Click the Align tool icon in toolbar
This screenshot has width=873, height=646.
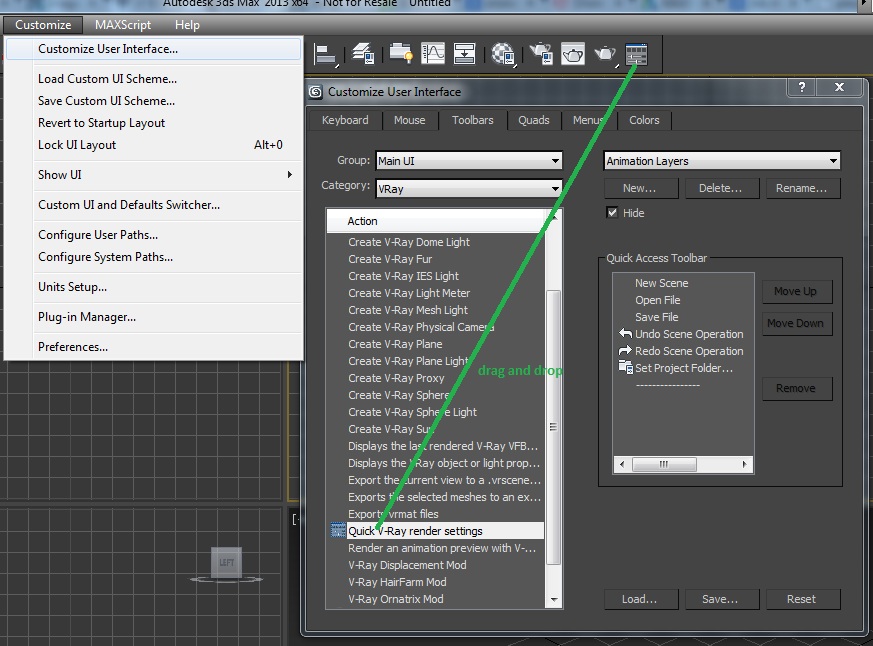pos(325,55)
